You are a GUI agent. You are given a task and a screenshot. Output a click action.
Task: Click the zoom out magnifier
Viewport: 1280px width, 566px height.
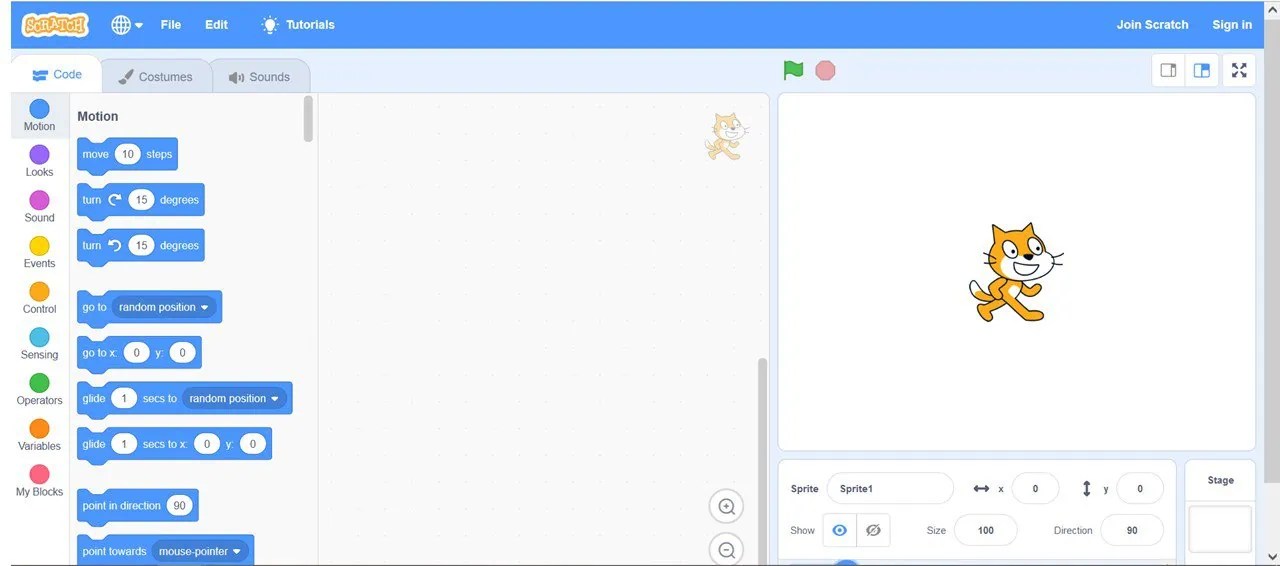[x=727, y=549]
